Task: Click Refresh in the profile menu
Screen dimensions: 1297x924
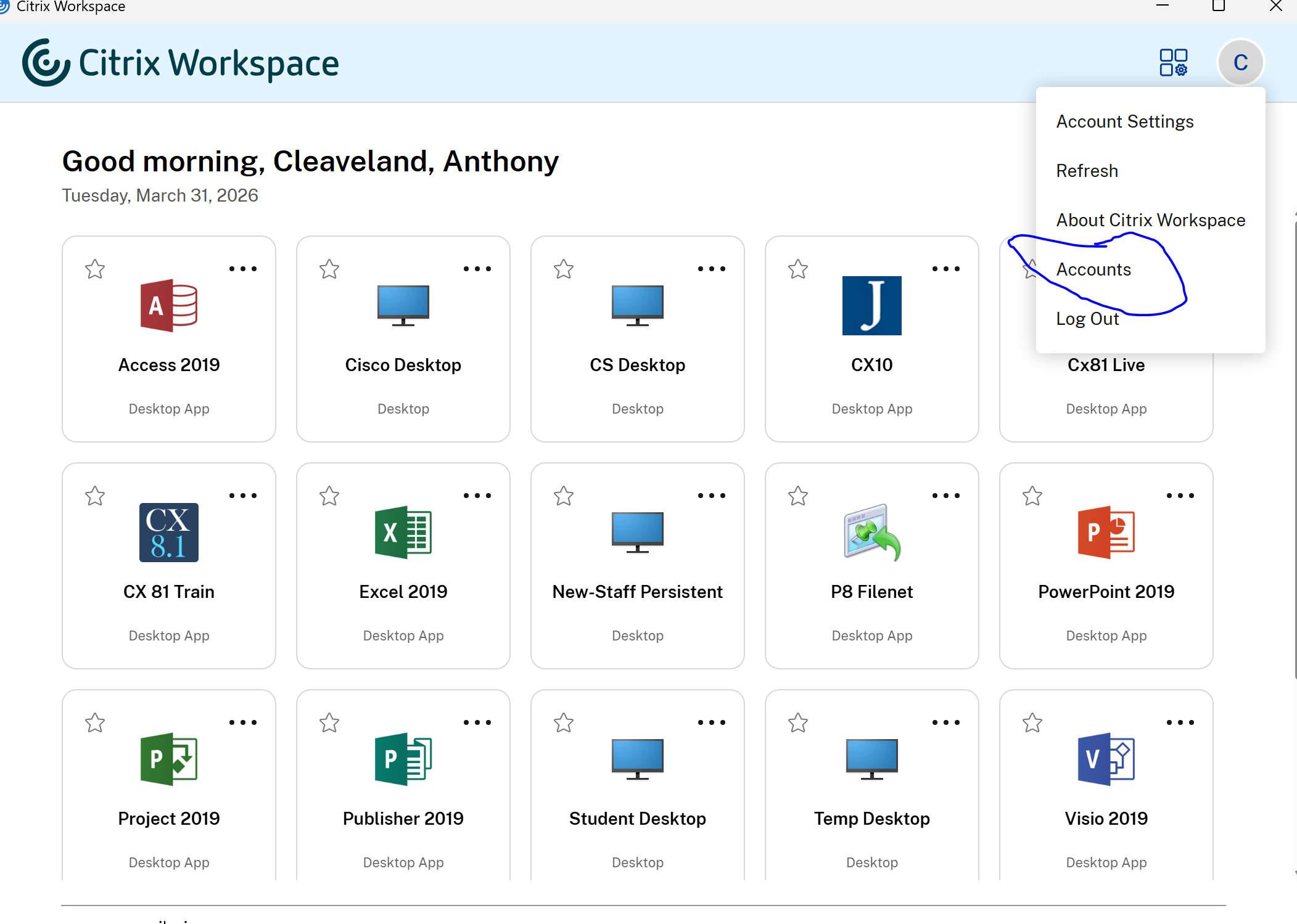Action: tap(1087, 171)
